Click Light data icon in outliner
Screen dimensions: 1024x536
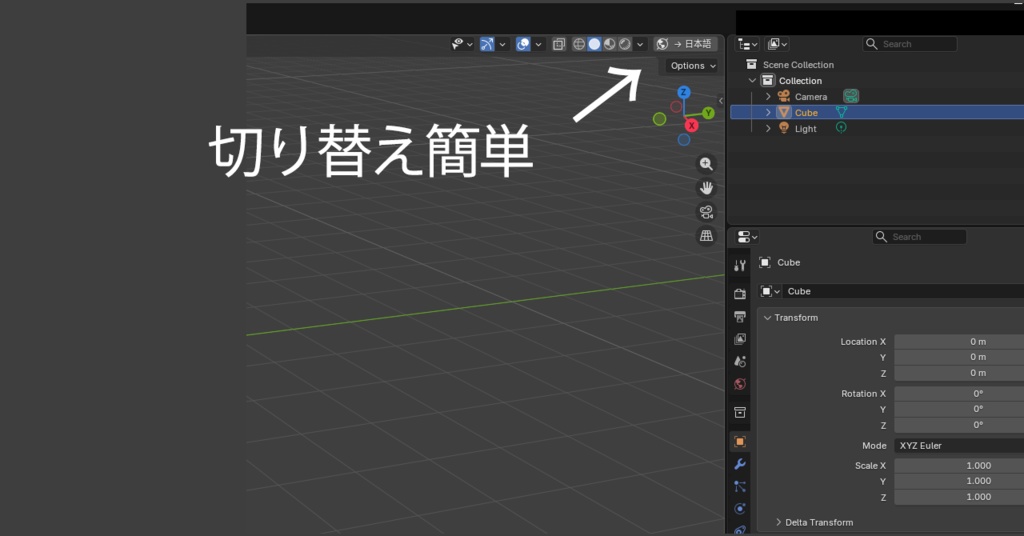coord(841,128)
